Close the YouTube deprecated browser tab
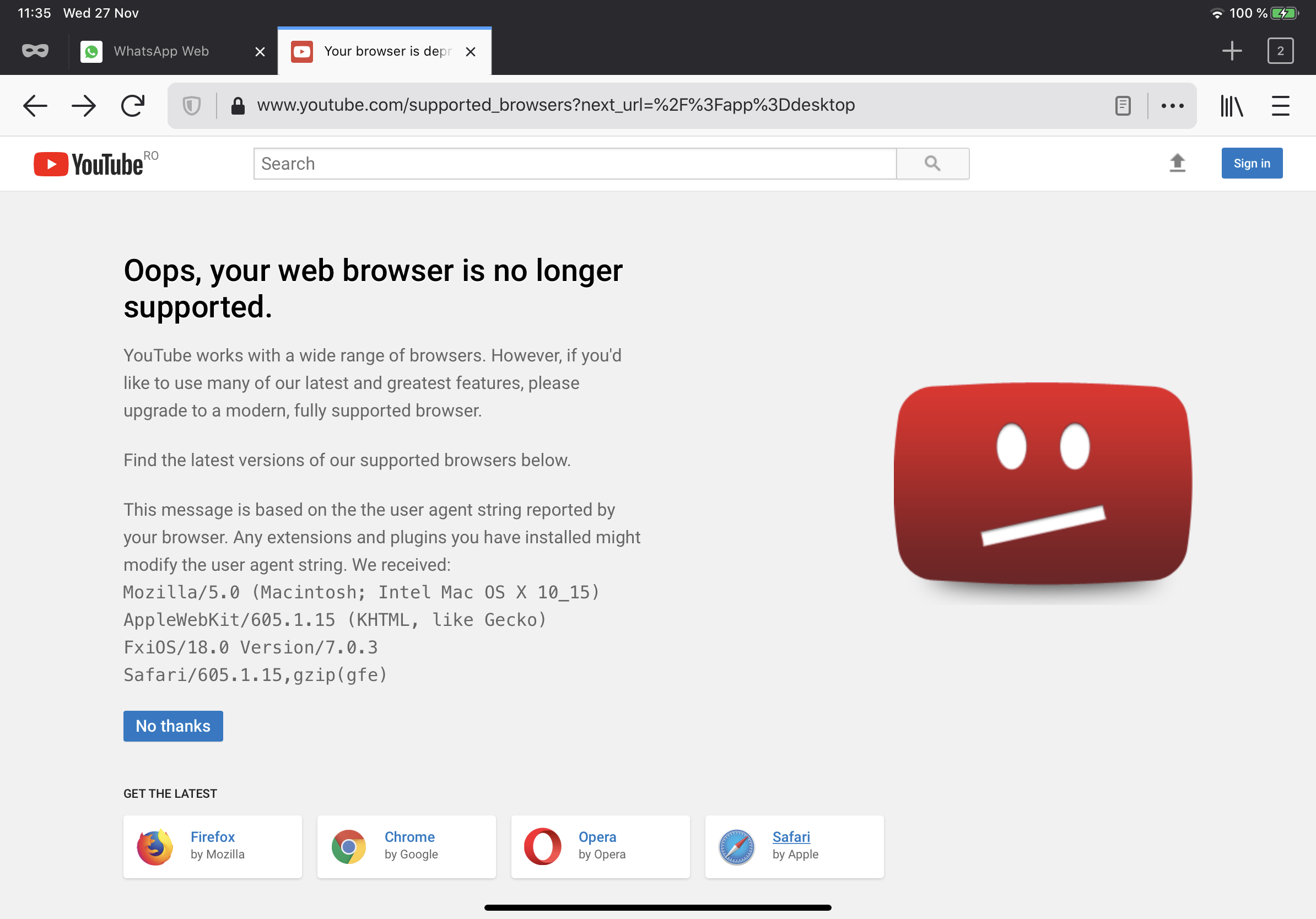The image size is (1316, 919). 471,52
